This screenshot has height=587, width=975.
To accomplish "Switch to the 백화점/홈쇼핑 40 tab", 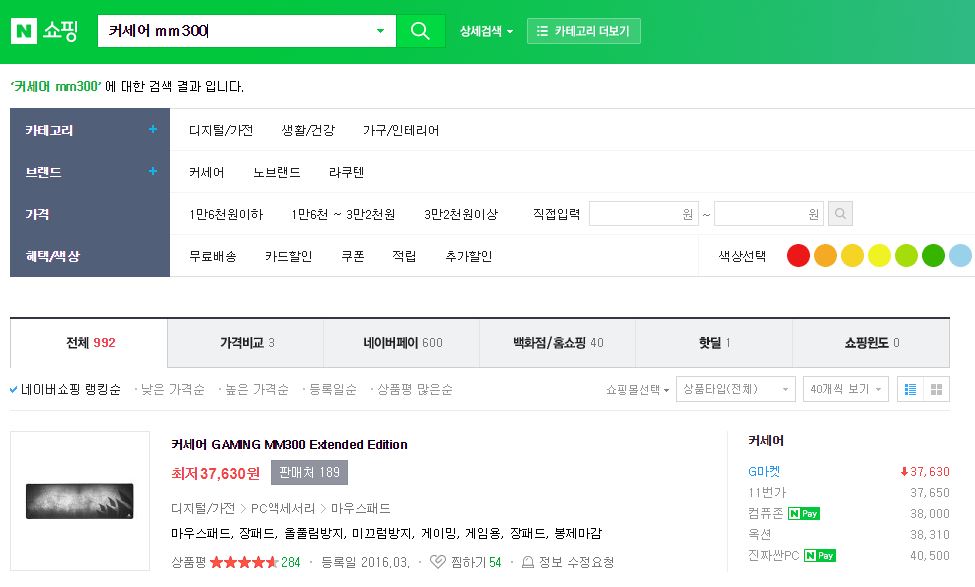I will click(558, 343).
